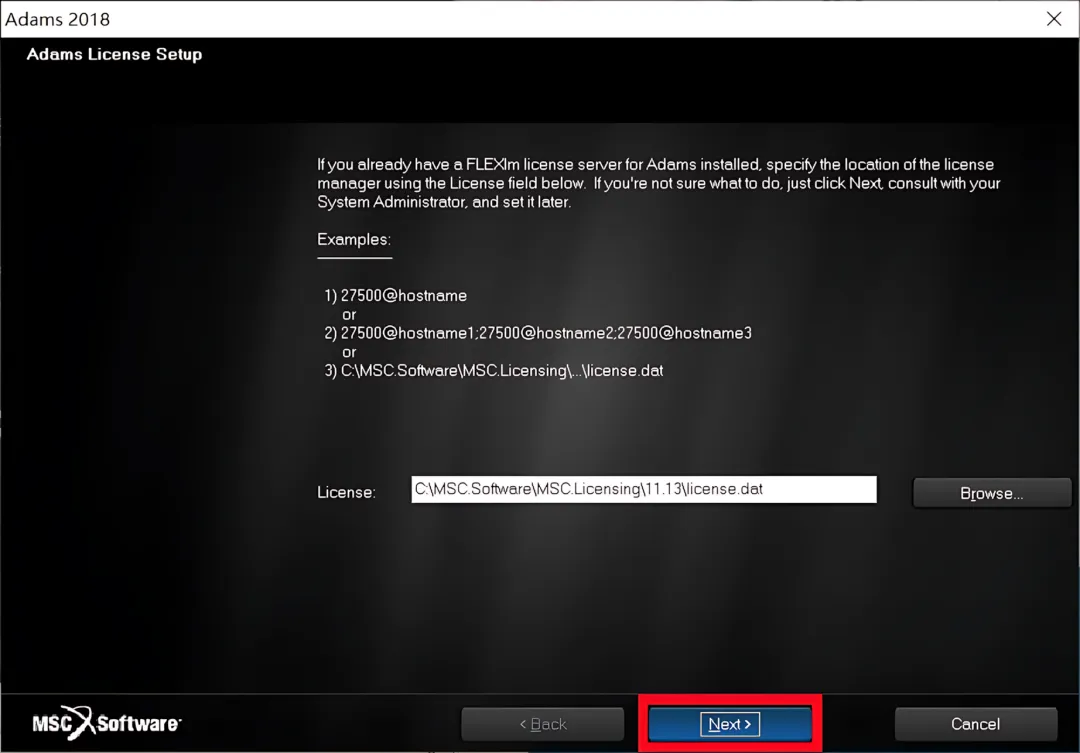Open the Browse file dialog
The width and height of the screenshot is (1080, 753).
pos(991,493)
